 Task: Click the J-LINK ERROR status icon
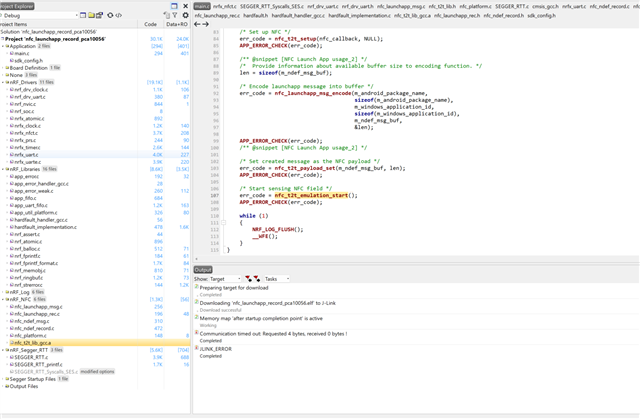point(195,348)
